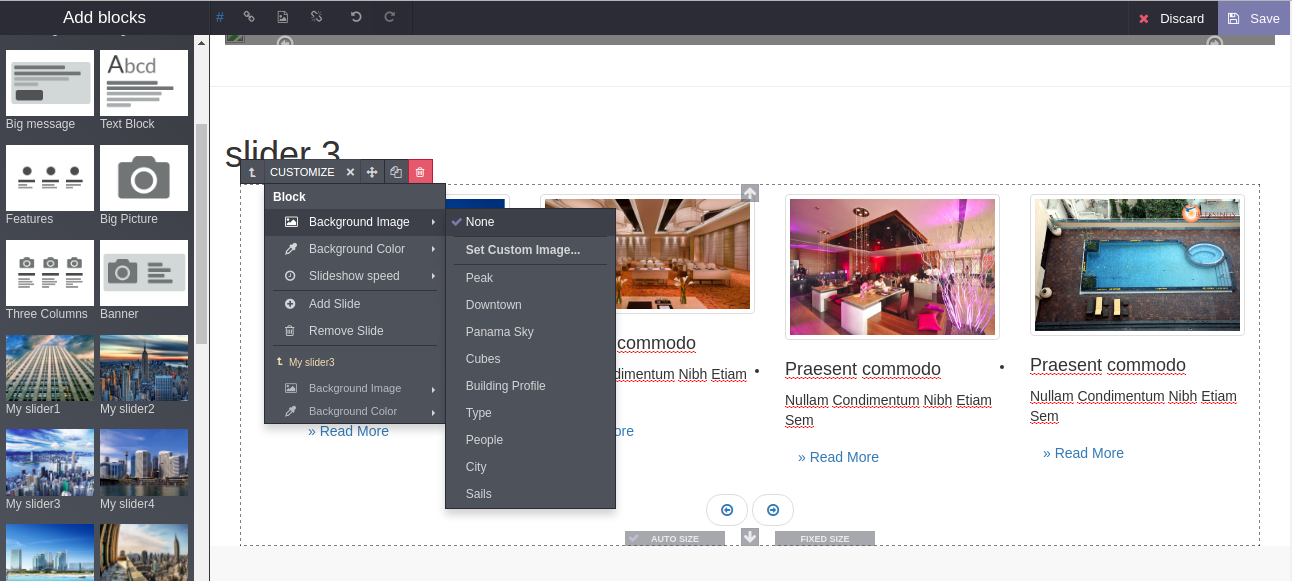Insert an image via the toolbar picture icon
The height and width of the screenshot is (581, 1292).
pyautogui.click(x=283, y=18)
